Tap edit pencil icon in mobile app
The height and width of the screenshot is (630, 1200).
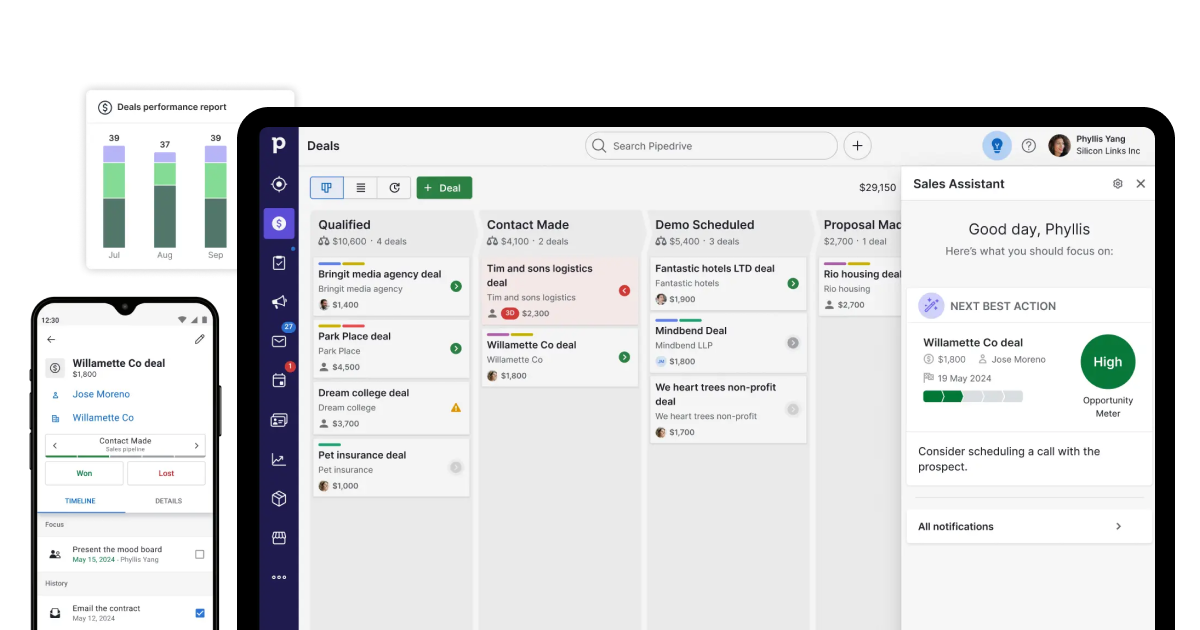200,340
